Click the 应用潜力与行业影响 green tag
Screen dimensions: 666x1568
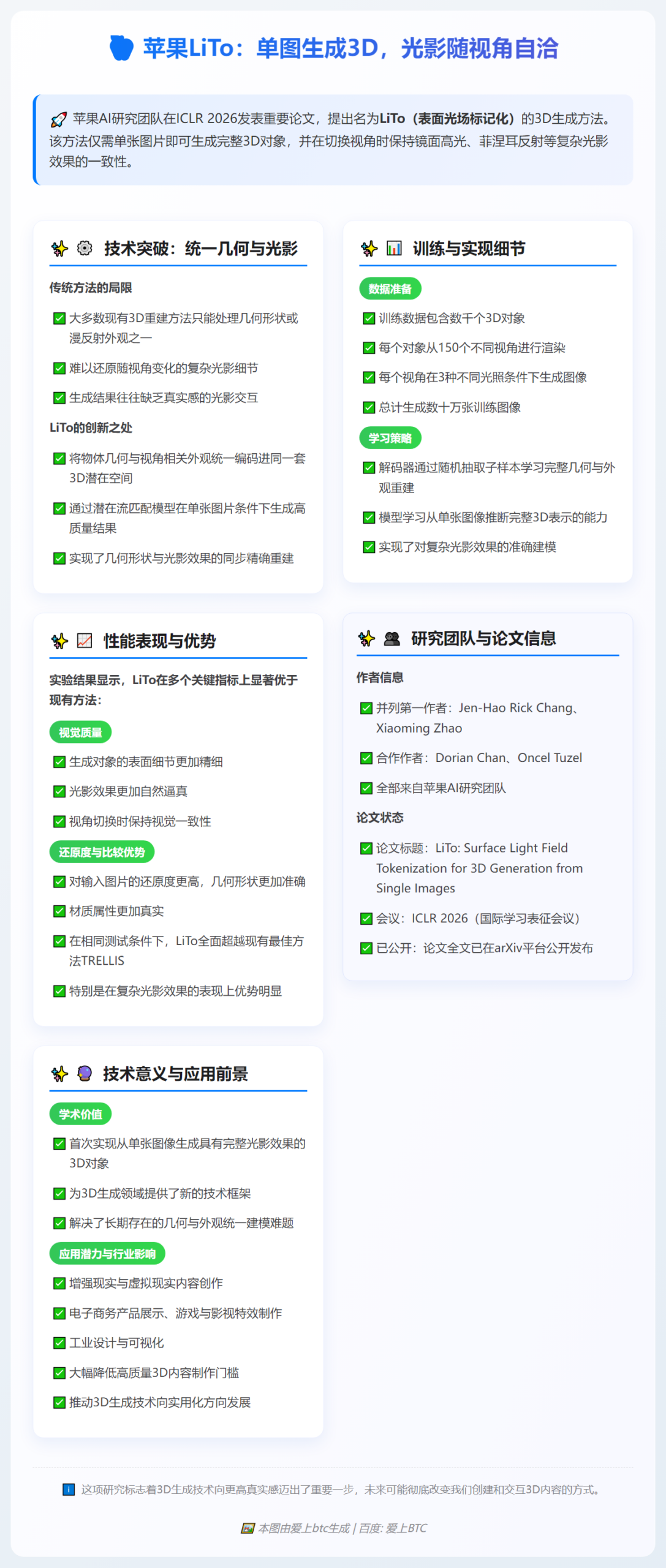click(107, 1254)
